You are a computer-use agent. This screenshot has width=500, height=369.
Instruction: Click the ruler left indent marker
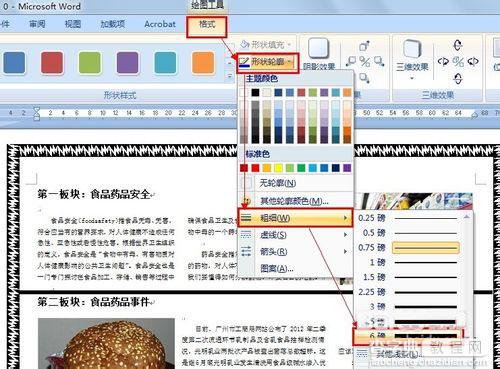[x=36, y=113]
